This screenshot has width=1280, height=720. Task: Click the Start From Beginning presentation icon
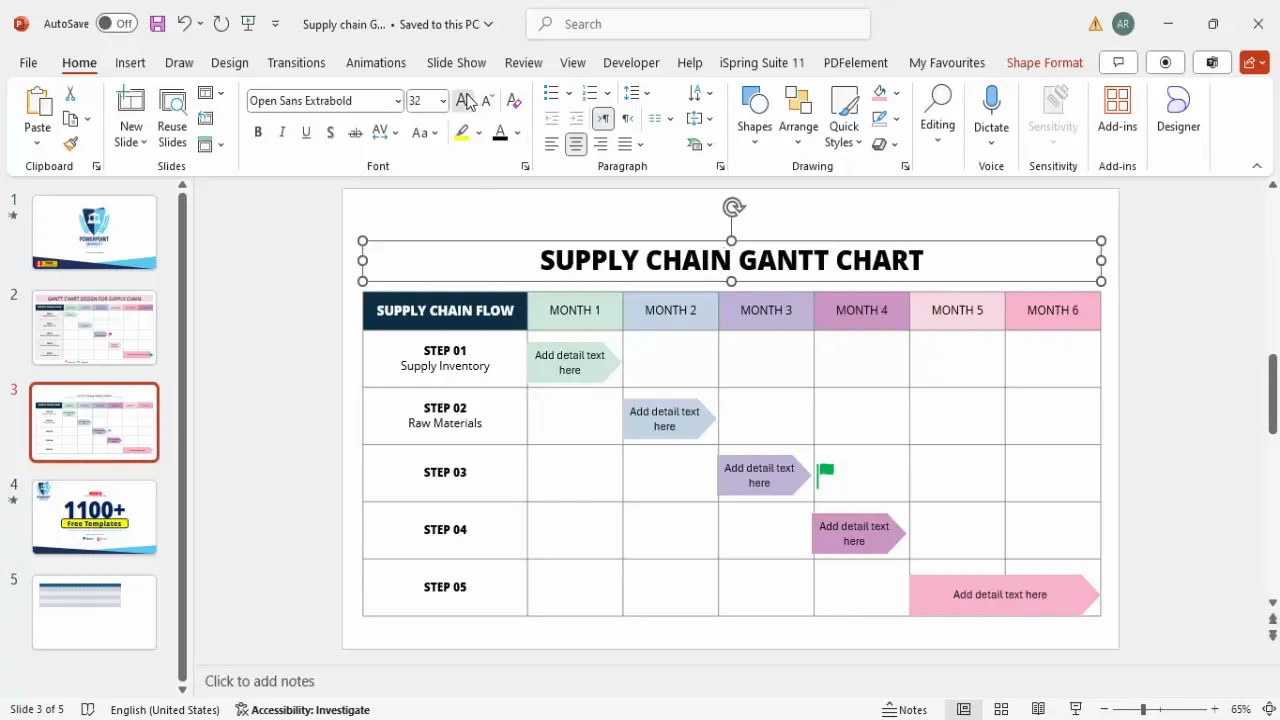(249, 23)
